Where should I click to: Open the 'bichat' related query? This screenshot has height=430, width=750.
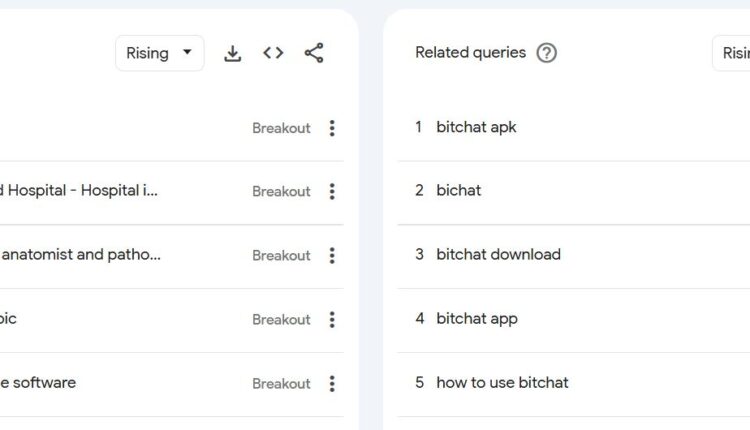(458, 190)
